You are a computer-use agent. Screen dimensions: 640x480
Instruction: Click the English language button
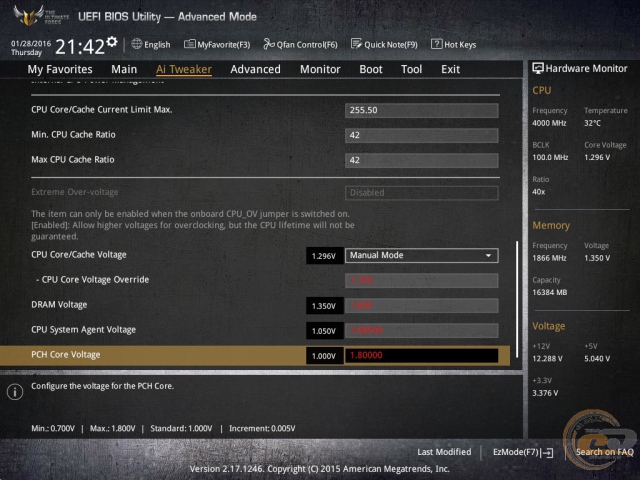click(x=157, y=44)
